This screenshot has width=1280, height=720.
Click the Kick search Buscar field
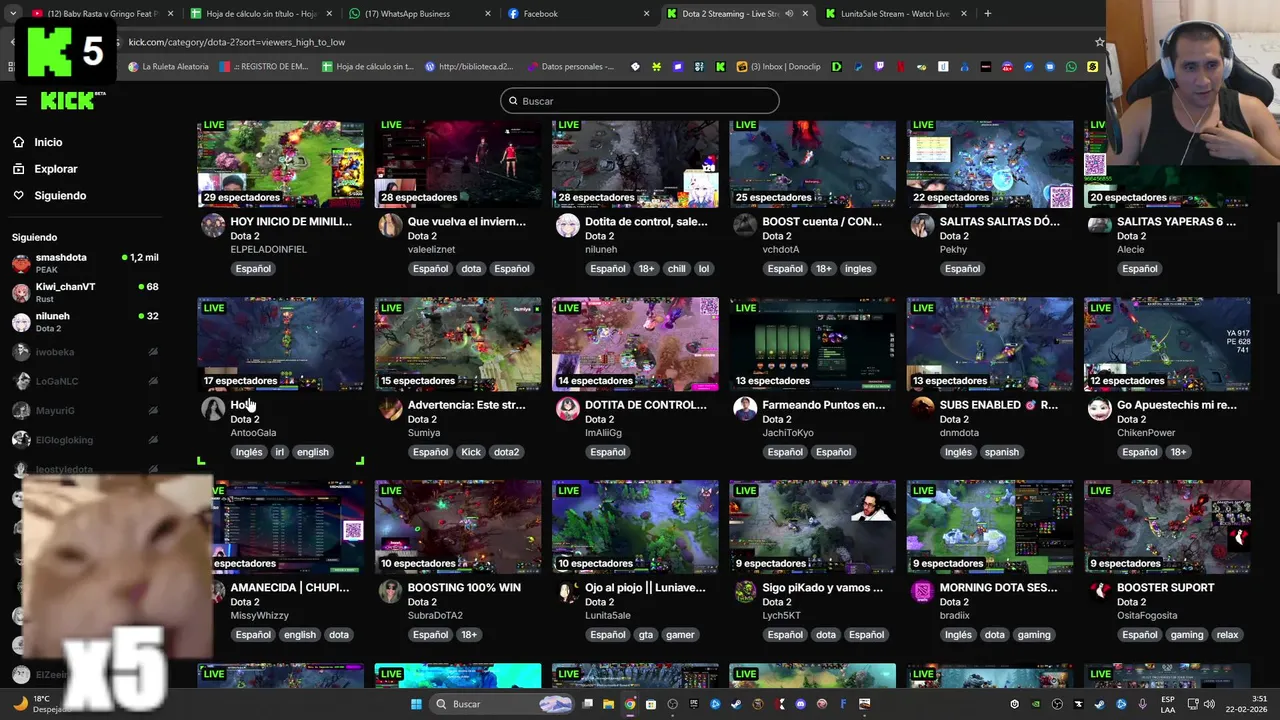[640, 101]
